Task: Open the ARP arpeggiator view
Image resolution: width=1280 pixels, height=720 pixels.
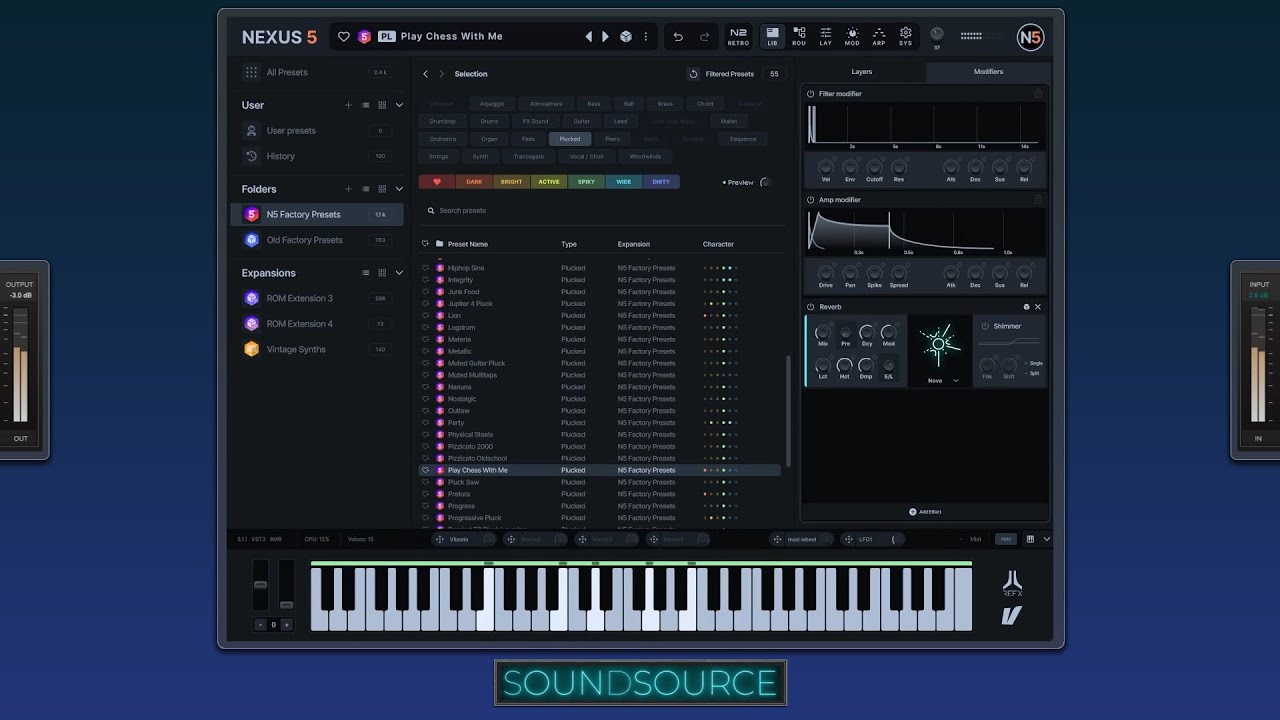Action: pos(879,37)
